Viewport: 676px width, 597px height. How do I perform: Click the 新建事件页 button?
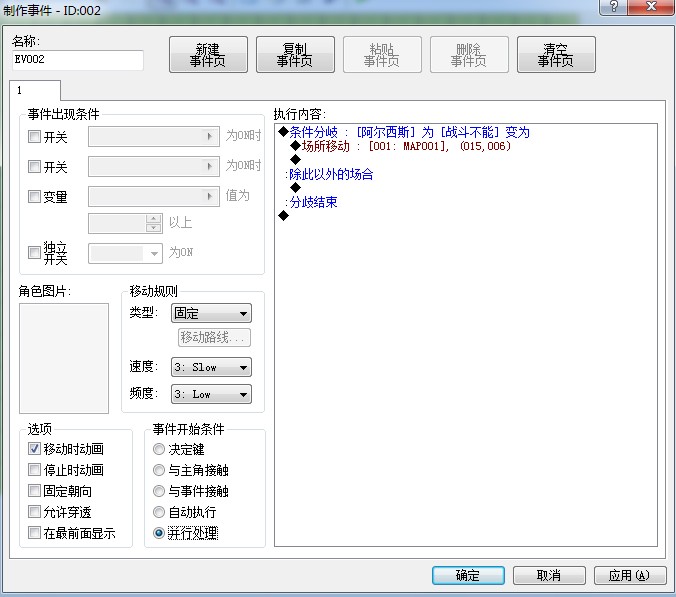click(208, 55)
